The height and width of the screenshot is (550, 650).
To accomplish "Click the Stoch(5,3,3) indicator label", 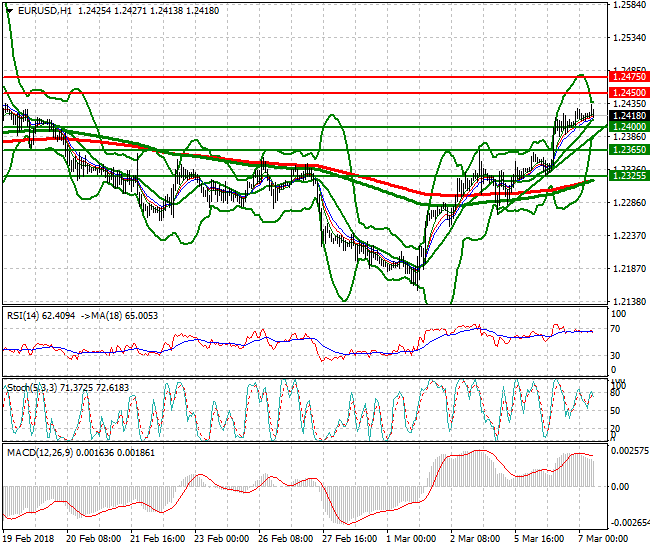I will [x=30, y=385].
